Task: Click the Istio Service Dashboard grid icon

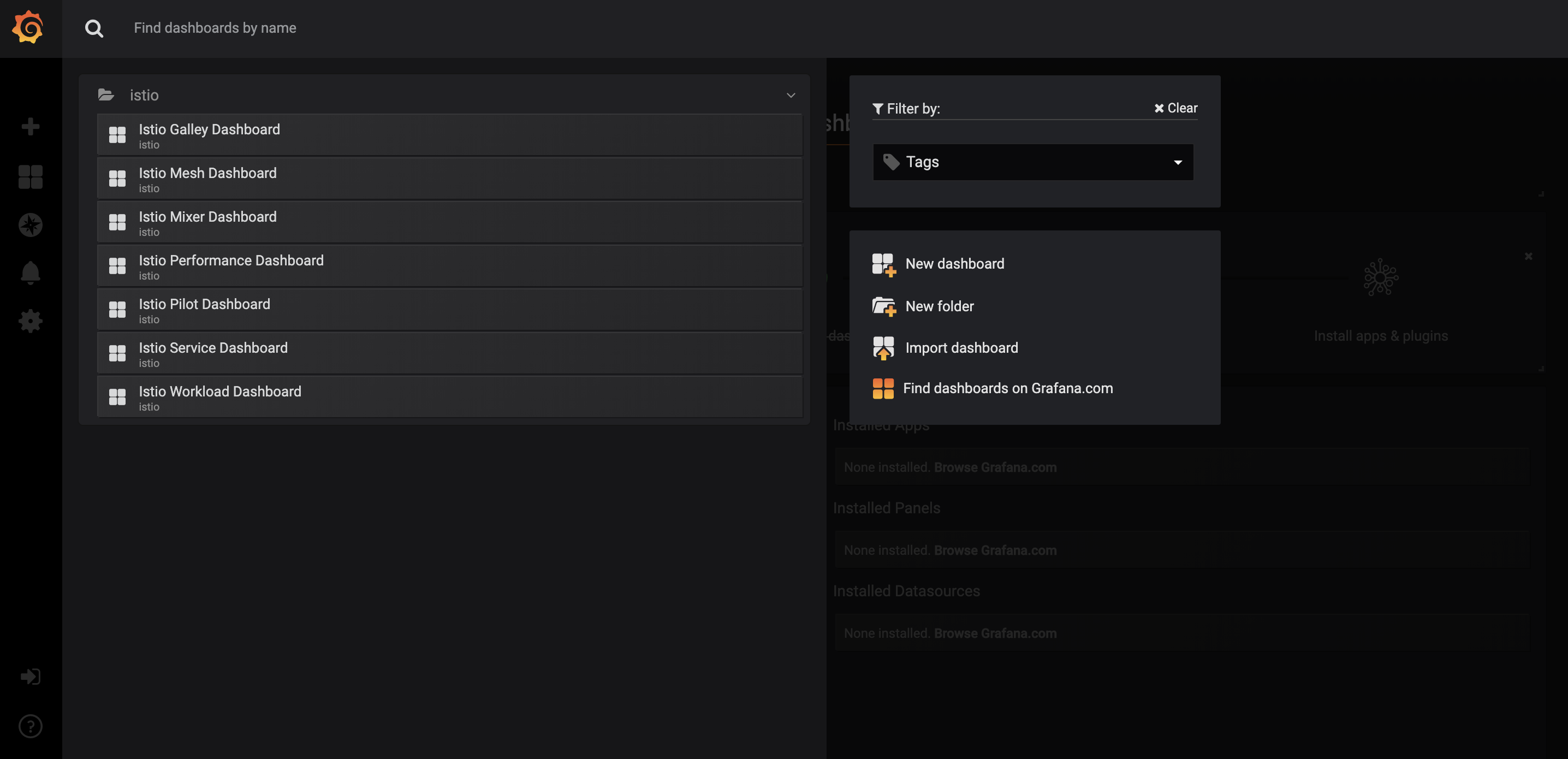Action: (117, 353)
